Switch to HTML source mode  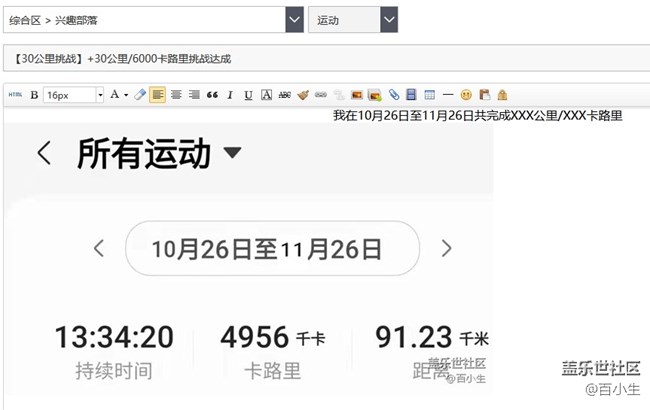coord(15,95)
